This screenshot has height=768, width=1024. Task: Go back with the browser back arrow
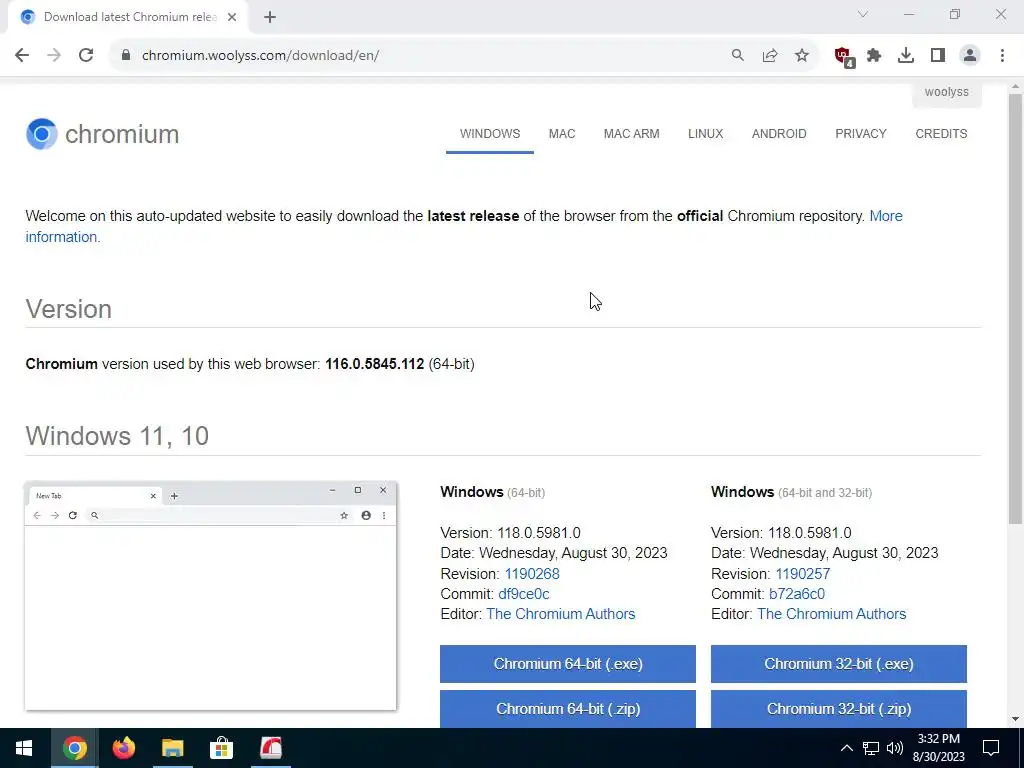click(22, 55)
